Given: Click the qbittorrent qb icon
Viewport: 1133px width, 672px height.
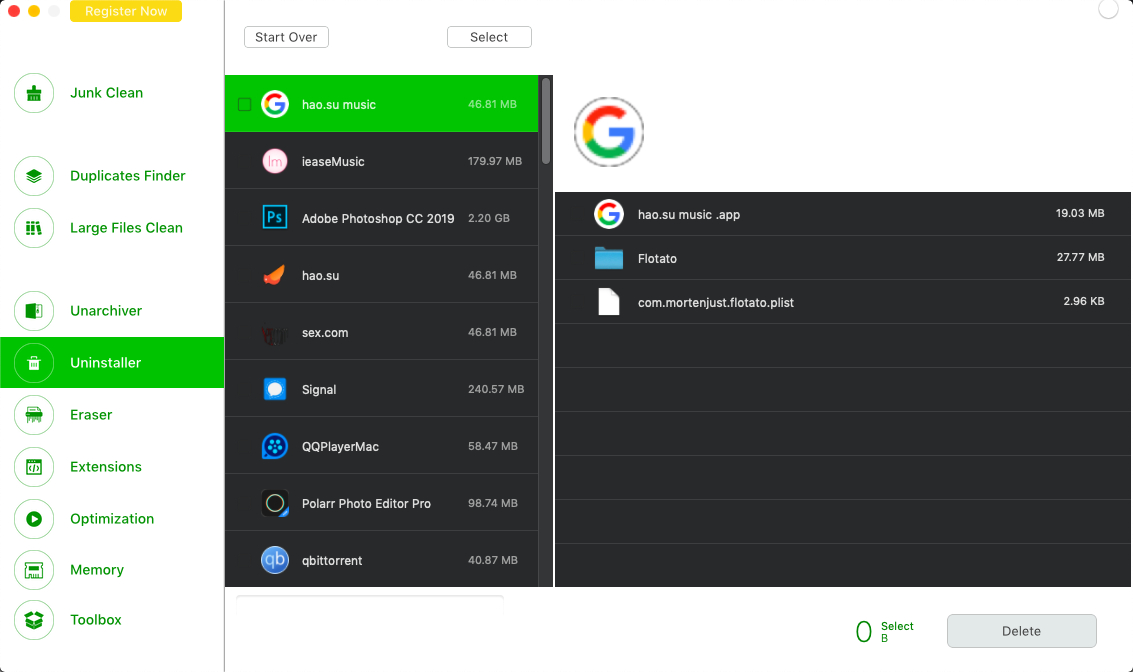Looking at the screenshot, I should 275,560.
